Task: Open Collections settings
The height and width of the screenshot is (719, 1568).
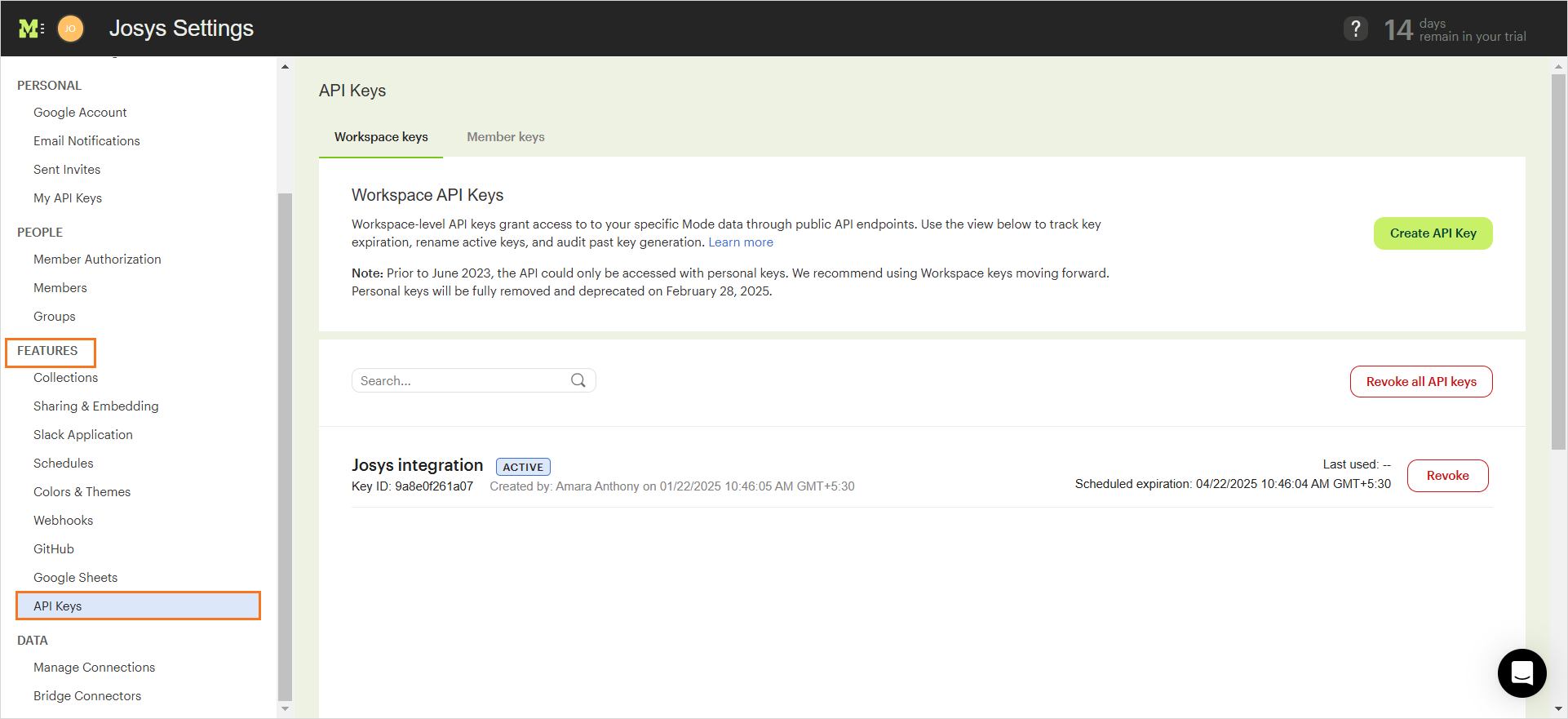Action: 65,378
